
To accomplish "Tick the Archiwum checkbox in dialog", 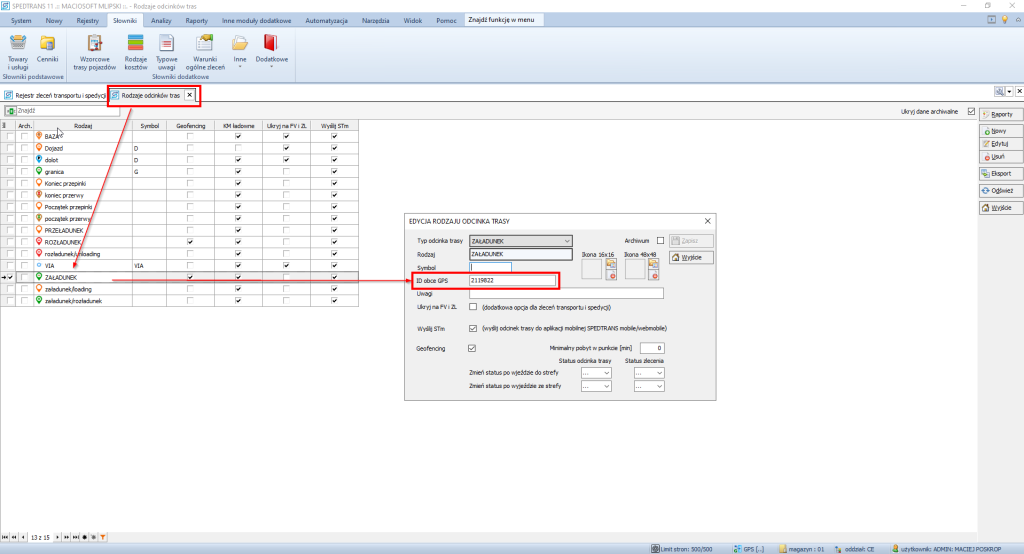I will (660, 240).
